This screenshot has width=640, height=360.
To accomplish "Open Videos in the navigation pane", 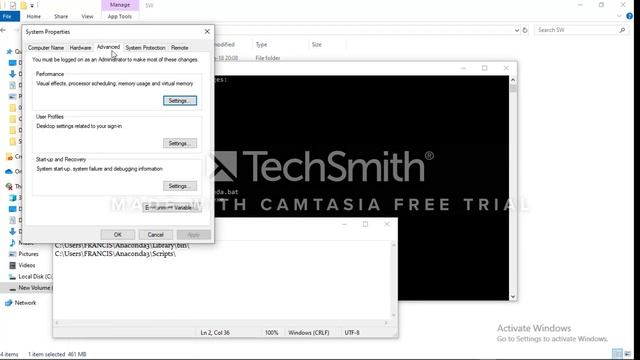I will point(27,265).
